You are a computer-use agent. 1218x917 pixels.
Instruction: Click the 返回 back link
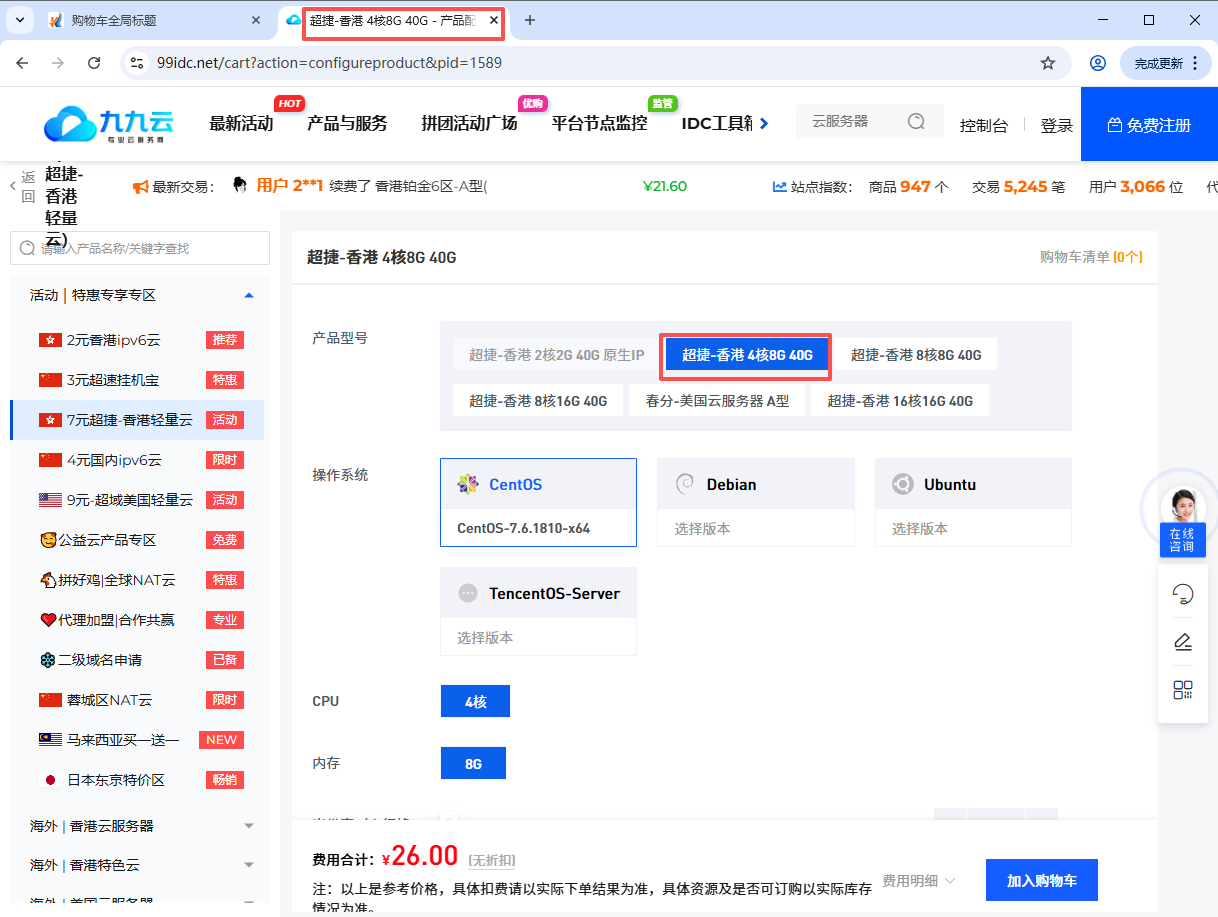pos(23,186)
